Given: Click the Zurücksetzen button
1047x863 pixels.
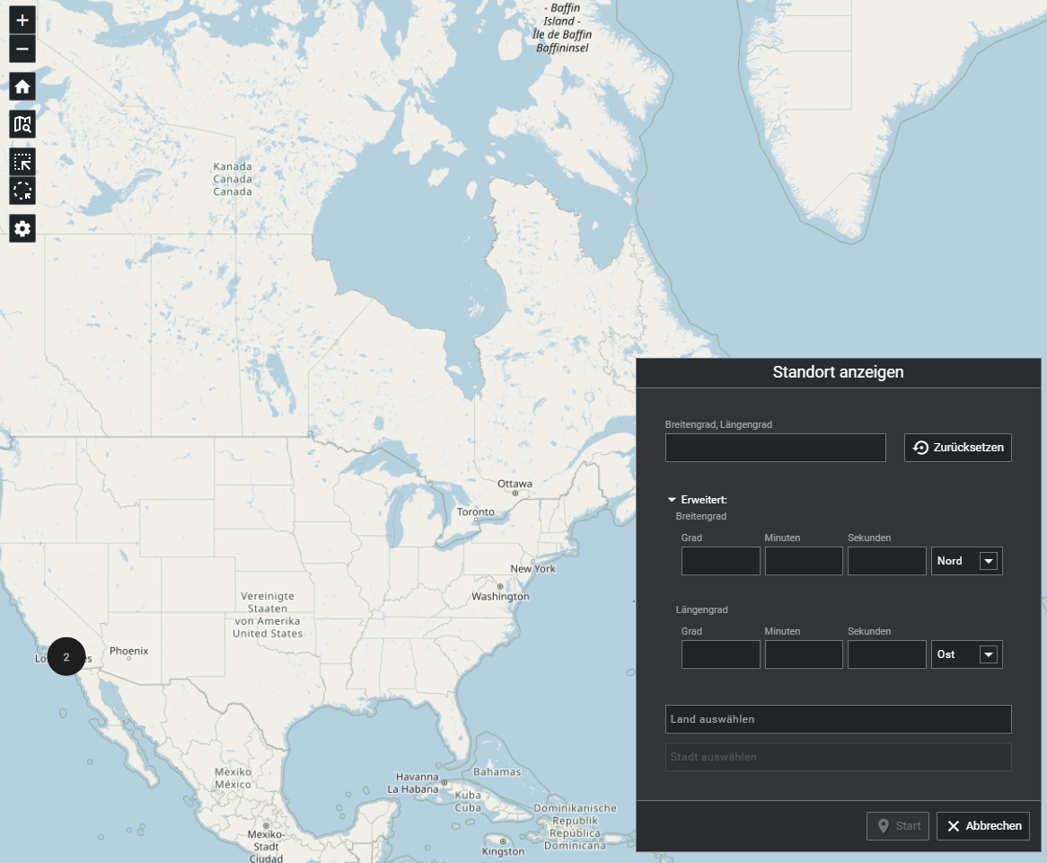Looking at the screenshot, I should 958,448.
